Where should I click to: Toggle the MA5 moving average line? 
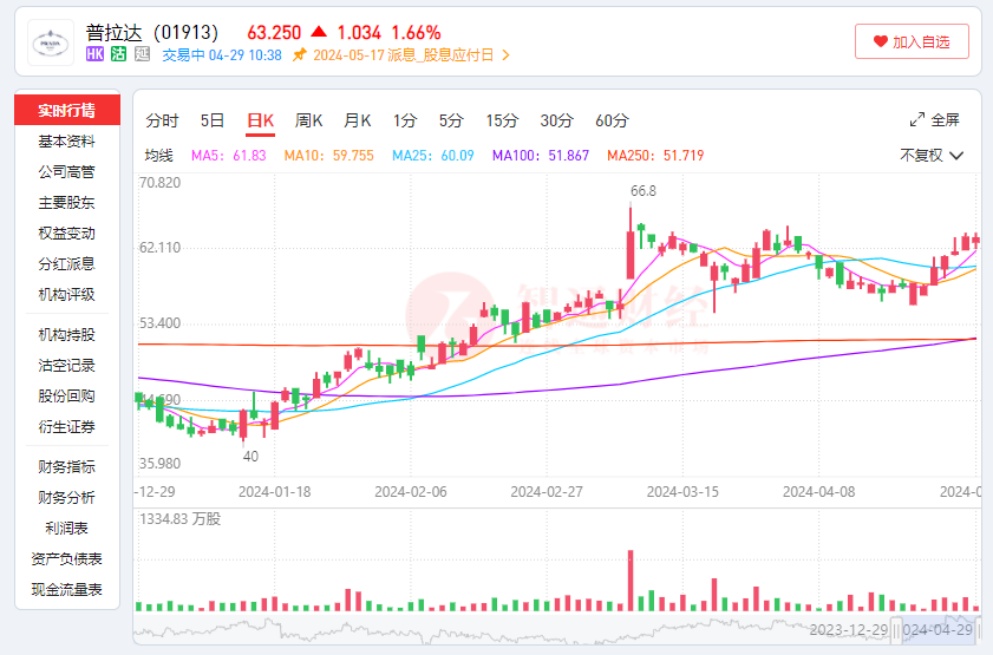pyautogui.click(x=228, y=156)
